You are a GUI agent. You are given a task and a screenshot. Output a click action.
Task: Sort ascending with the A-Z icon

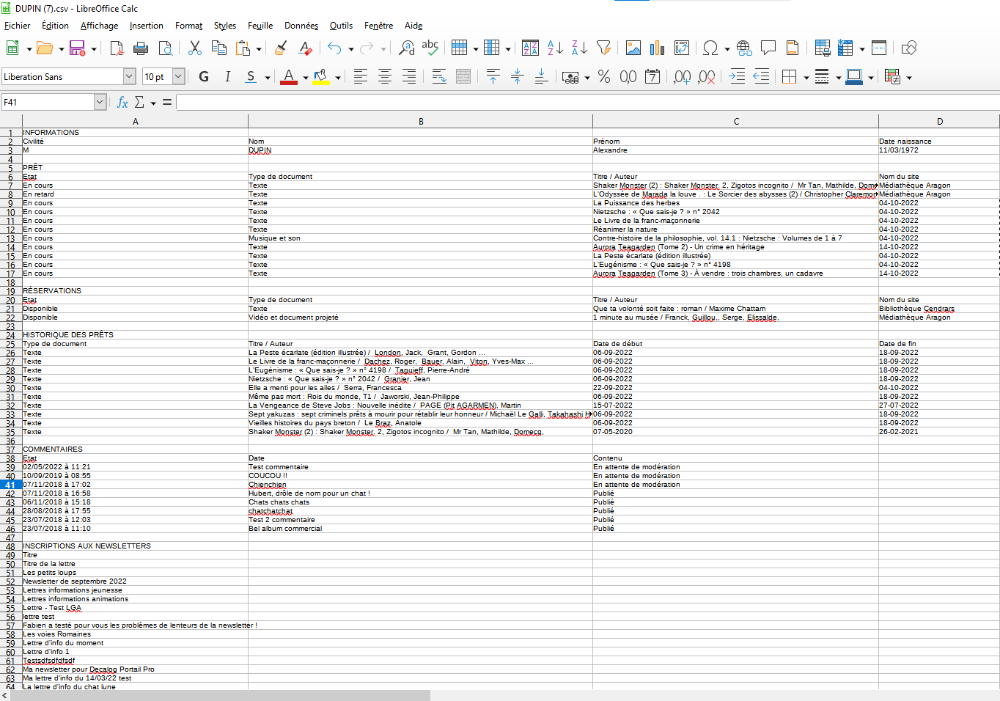(554, 47)
